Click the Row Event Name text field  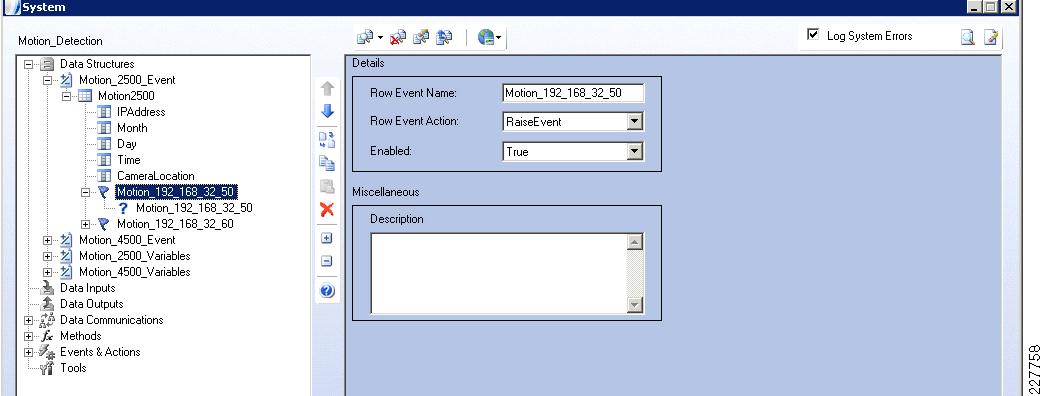pos(573,93)
